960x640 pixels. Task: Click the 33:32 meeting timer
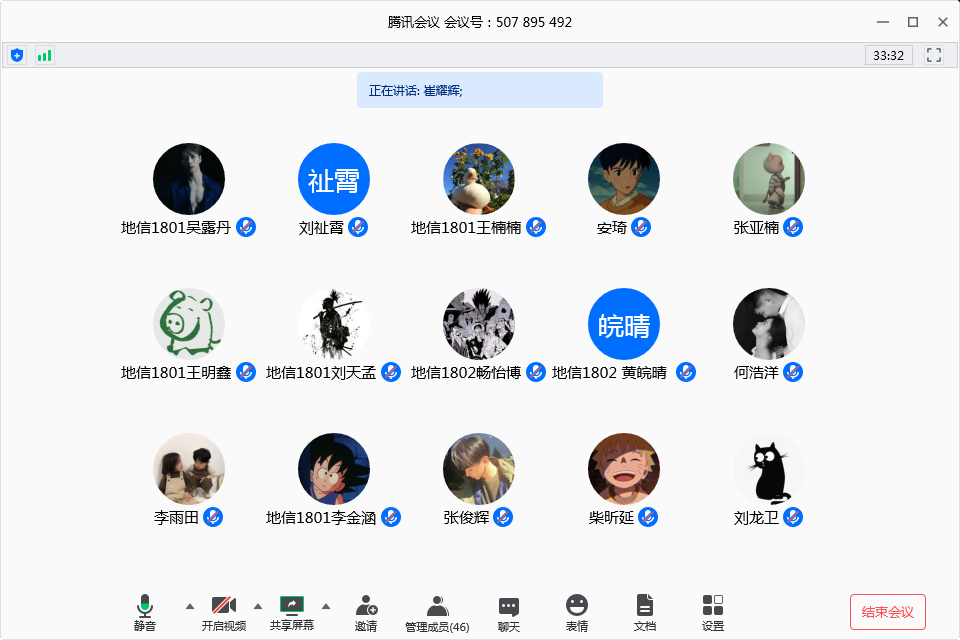[x=888, y=55]
